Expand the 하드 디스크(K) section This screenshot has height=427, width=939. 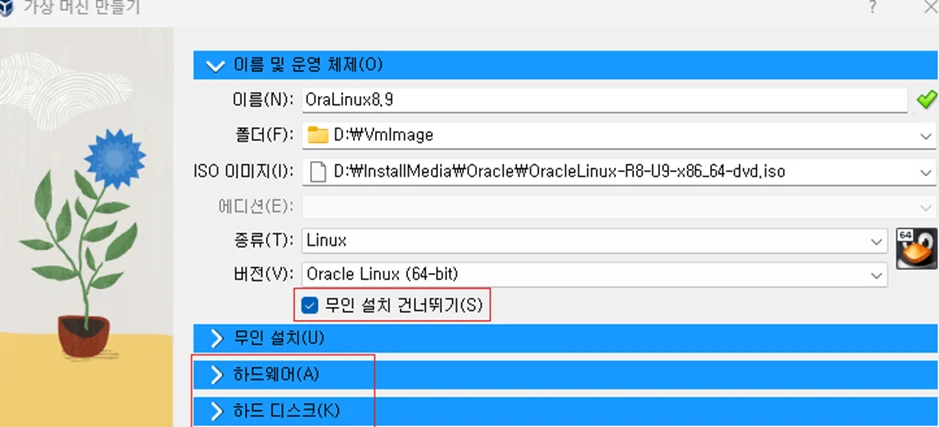click(566, 411)
